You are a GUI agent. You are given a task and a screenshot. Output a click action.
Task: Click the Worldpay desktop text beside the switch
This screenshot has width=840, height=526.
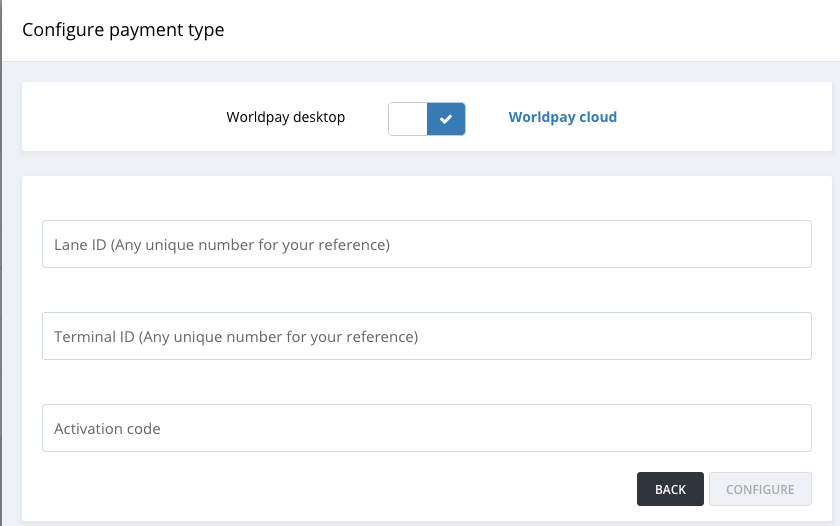(285, 117)
